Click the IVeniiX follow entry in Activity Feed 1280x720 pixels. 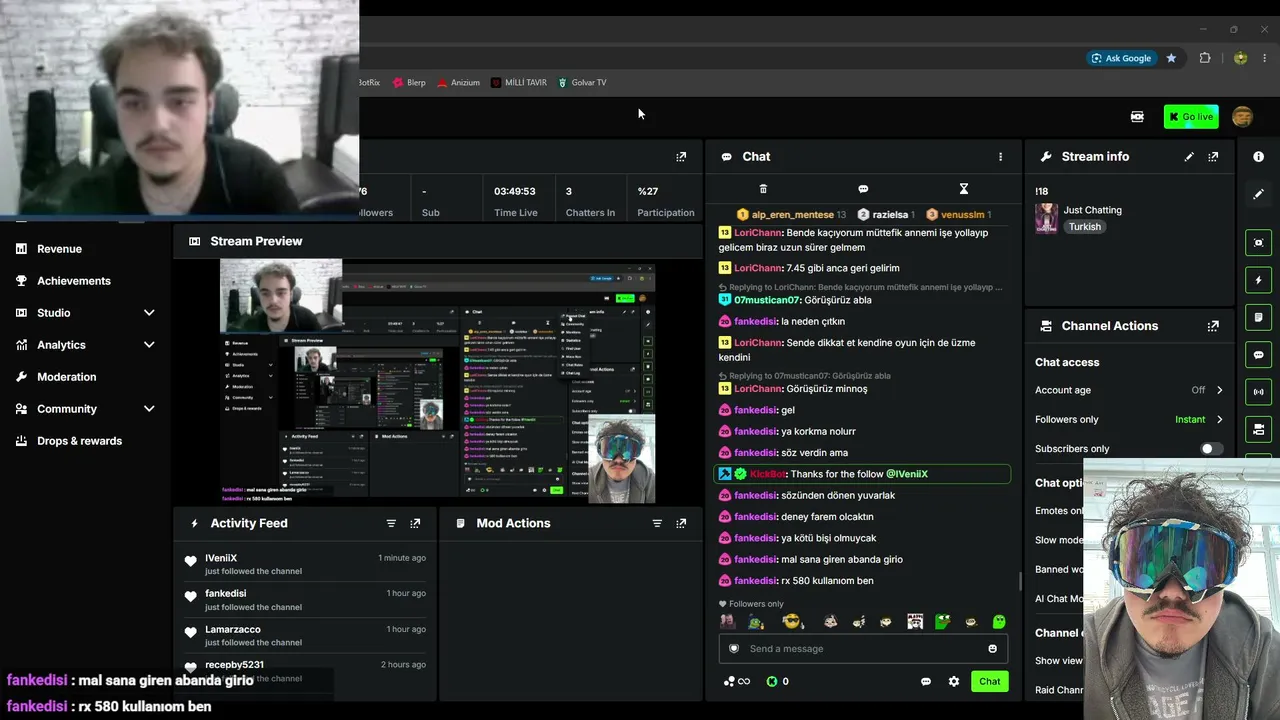click(x=305, y=564)
